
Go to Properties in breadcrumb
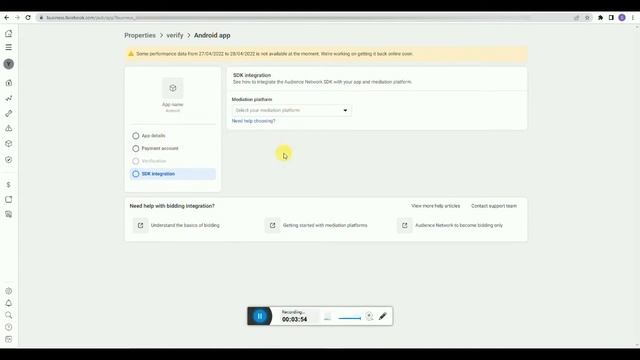(x=140, y=36)
